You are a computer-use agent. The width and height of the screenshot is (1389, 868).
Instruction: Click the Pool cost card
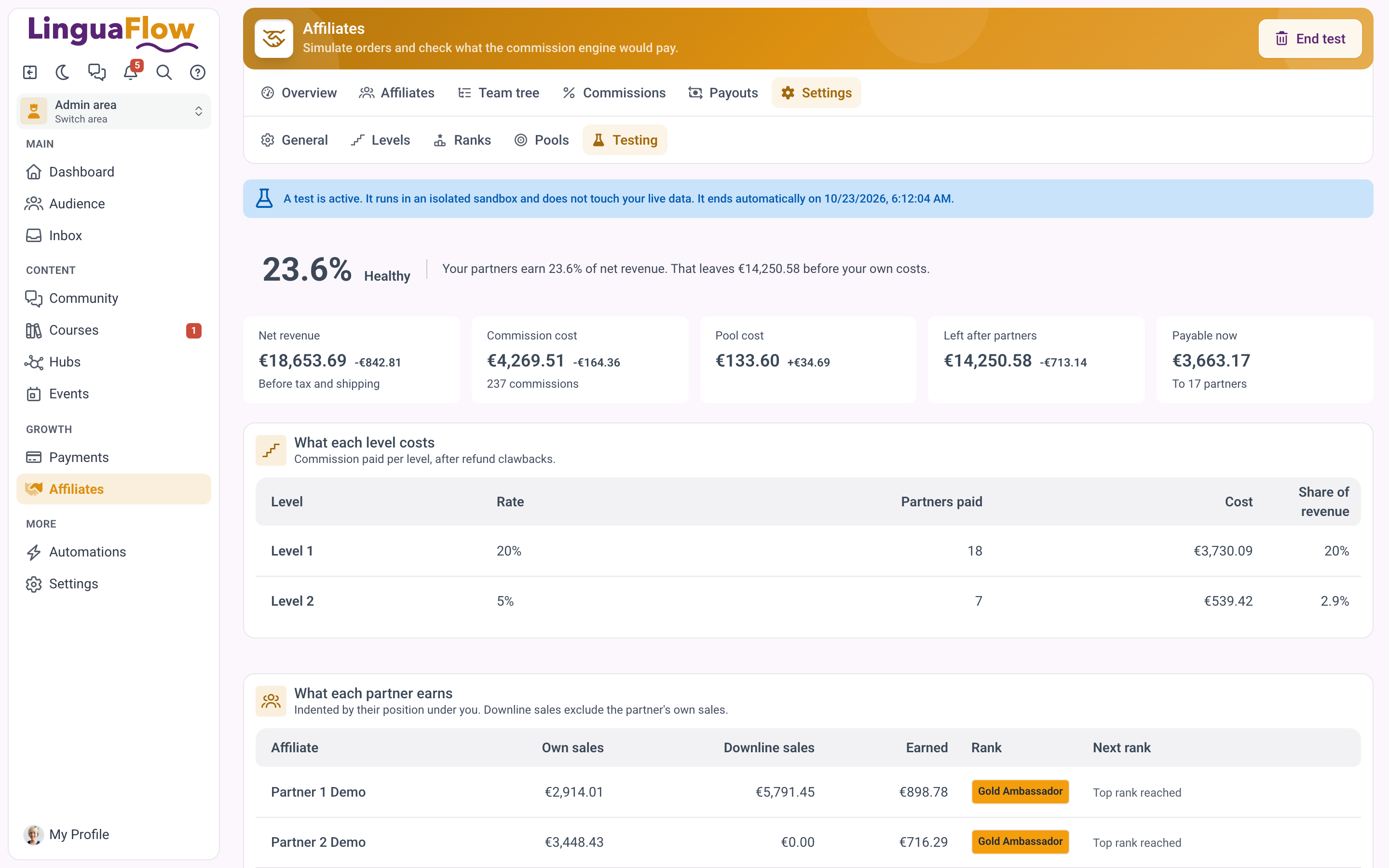coord(808,360)
